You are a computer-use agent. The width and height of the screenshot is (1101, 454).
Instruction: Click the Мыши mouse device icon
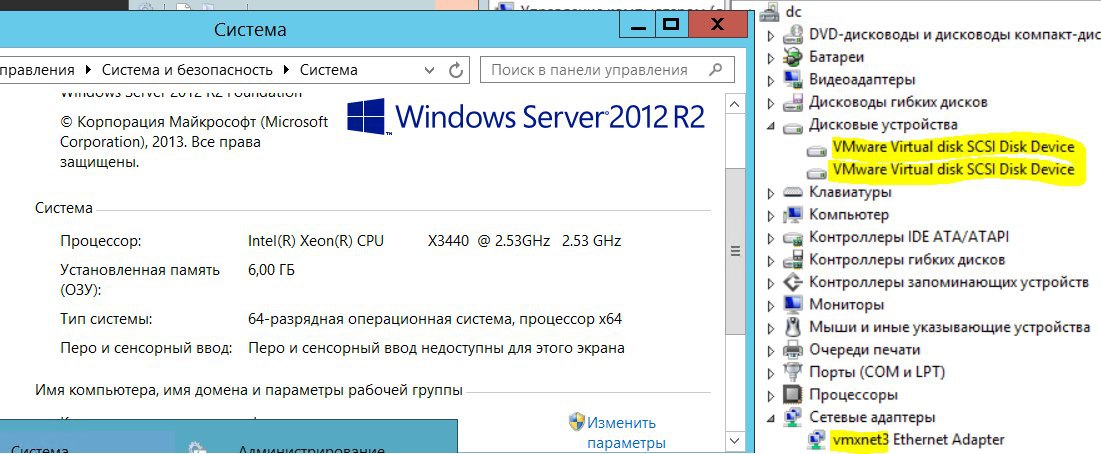click(x=793, y=327)
